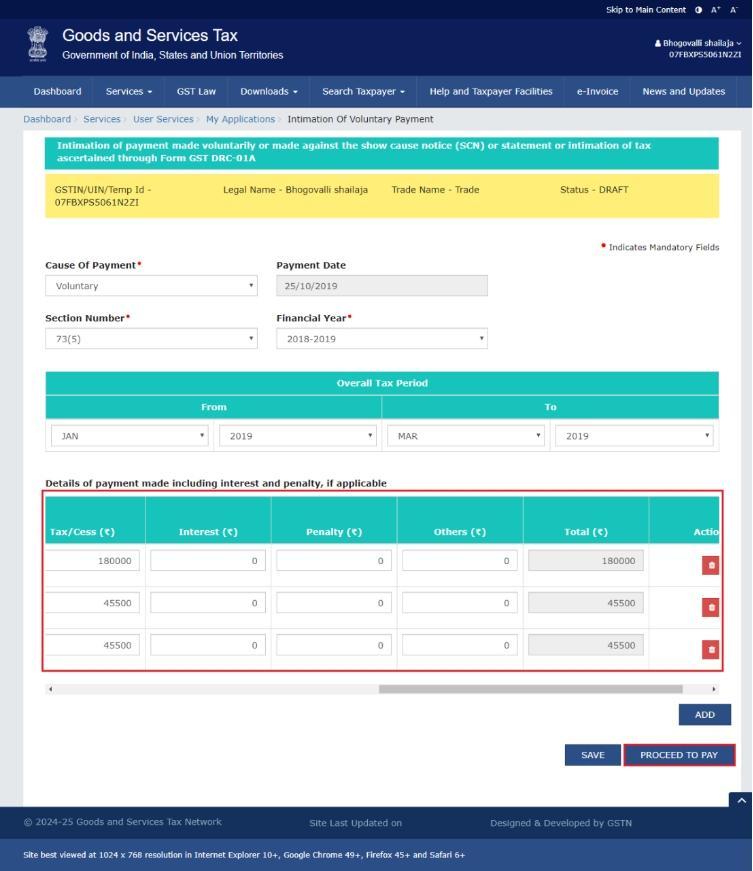The width and height of the screenshot is (753, 871).
Task: Click Penalty field in second row
Action: click(334, 603)
